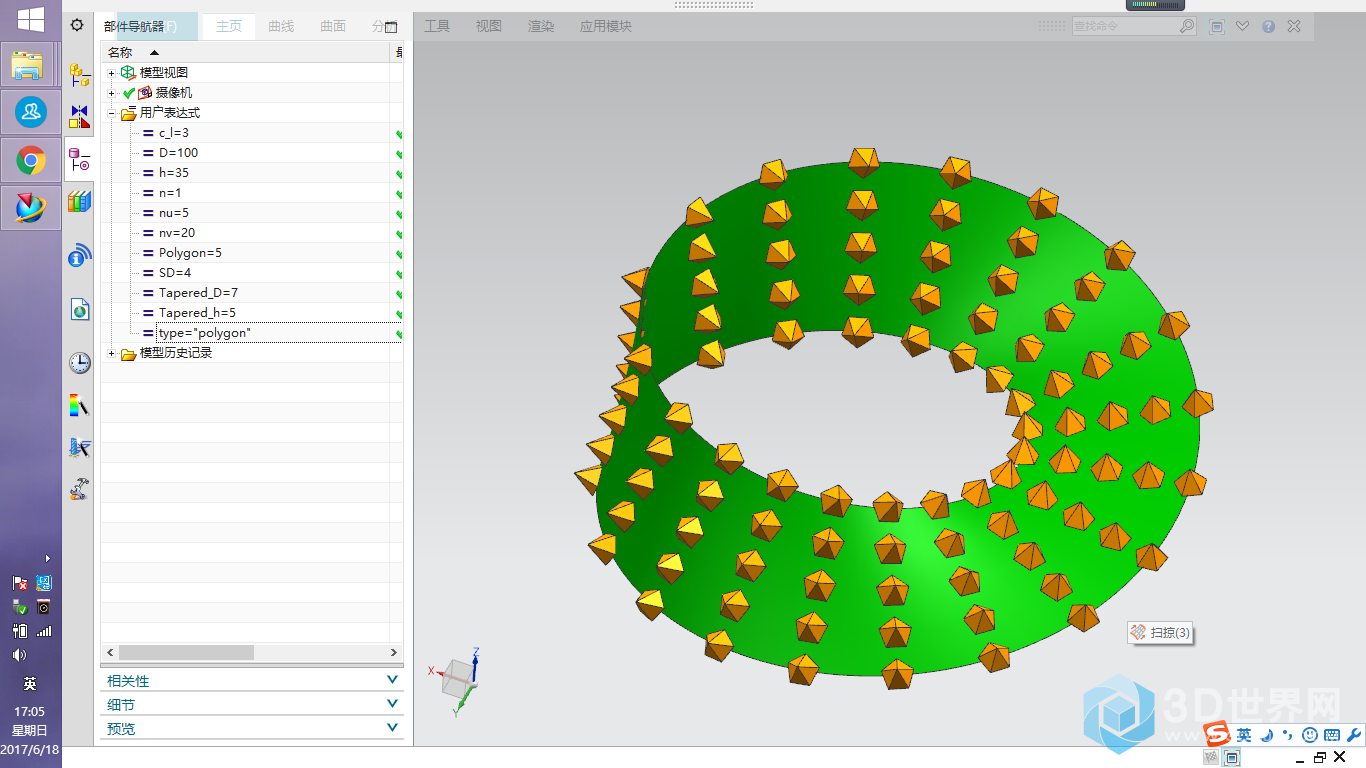Open the ribbon options chevron near help

[x=1243, y=26]
